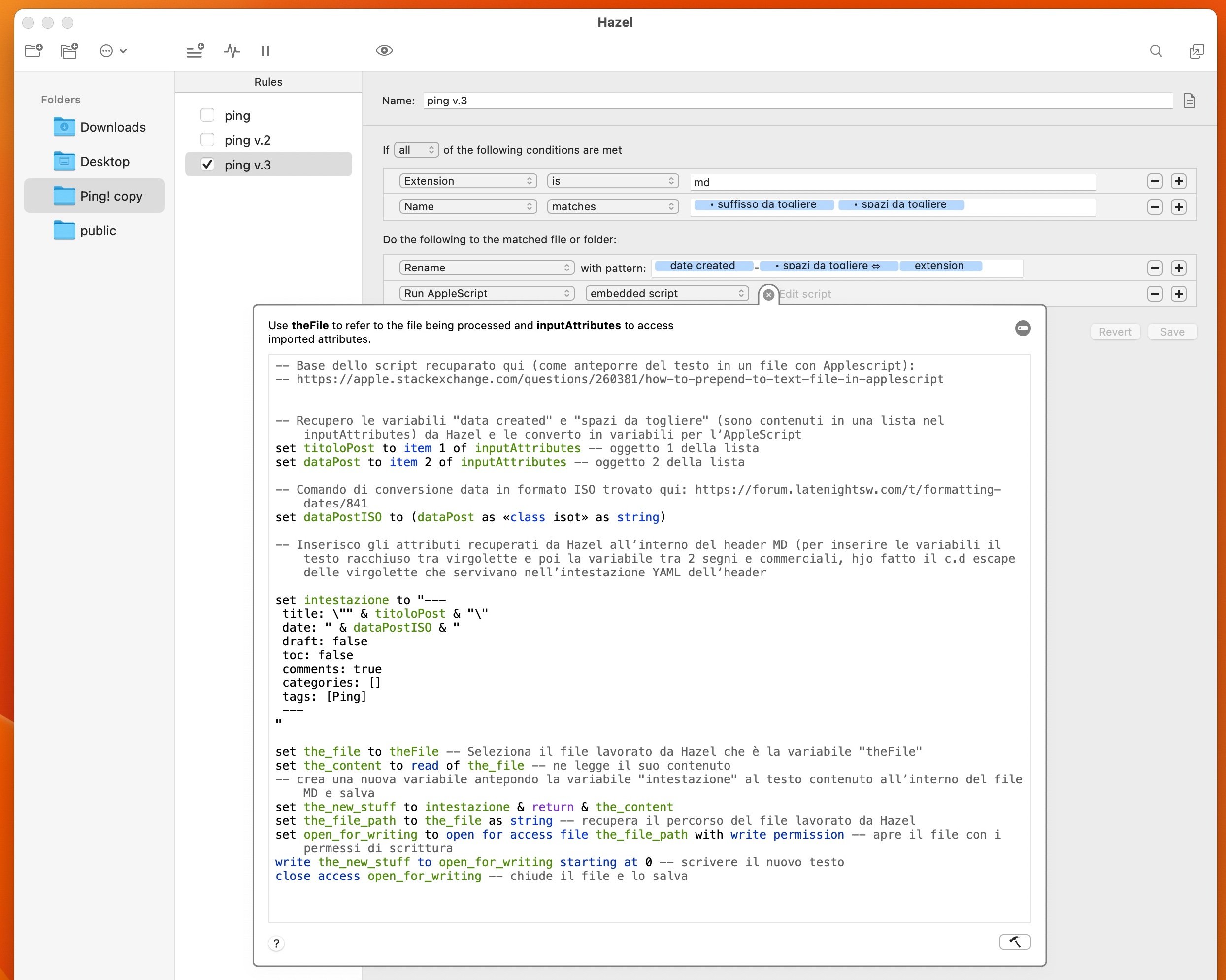Click the 'tags: [Ping]' script line
This screenshot has width=1226, height=980.
click(x=324, y=697)
